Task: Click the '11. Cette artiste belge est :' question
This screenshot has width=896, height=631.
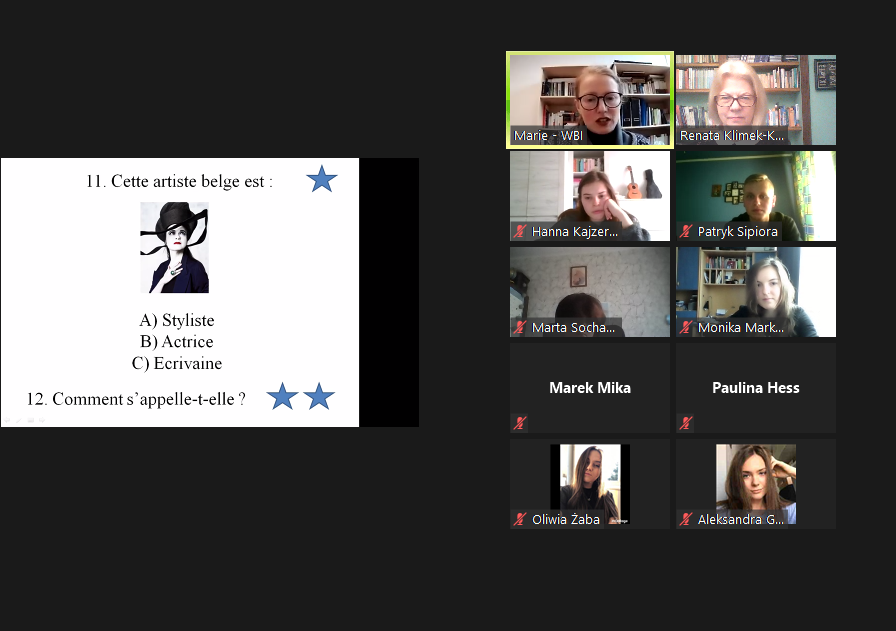Action: (179, 181)
